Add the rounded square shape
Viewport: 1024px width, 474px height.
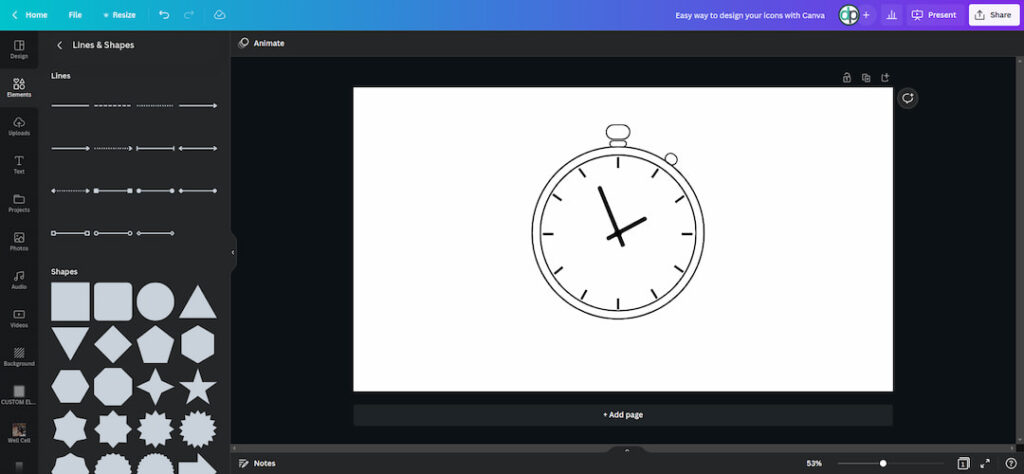coord(113,302)
